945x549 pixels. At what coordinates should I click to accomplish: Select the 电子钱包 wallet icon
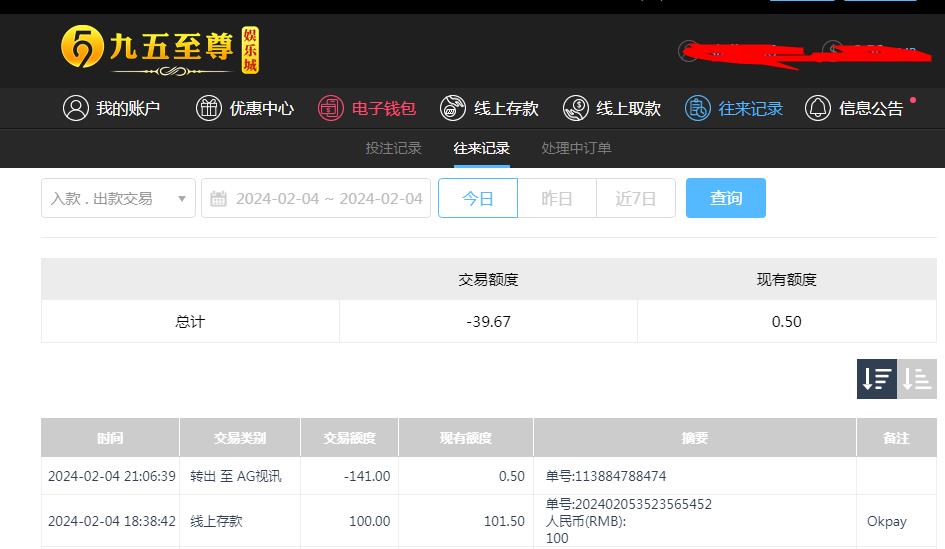(x=331, y=108)
